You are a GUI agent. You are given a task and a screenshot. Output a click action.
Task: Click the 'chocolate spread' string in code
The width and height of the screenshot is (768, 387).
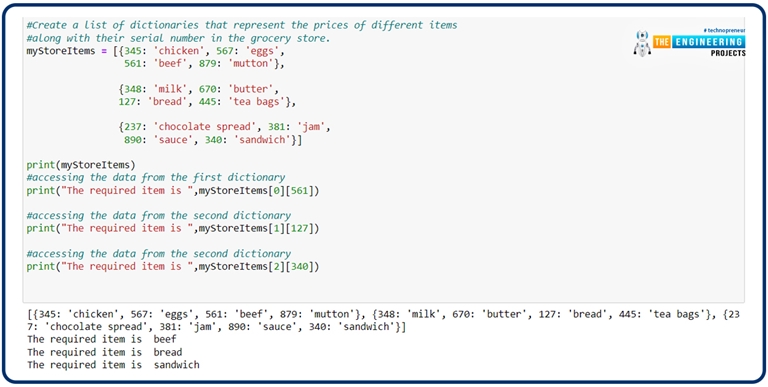coord(204,127)
